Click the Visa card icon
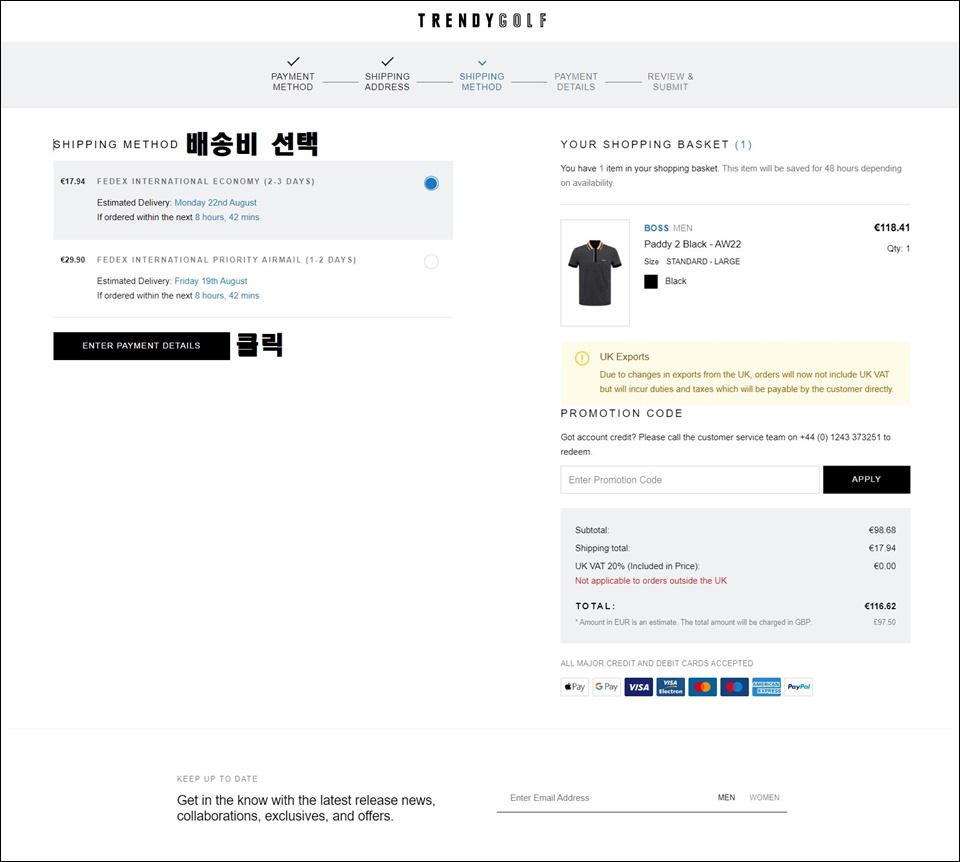 pyautogui.click(x=639, y=687)
